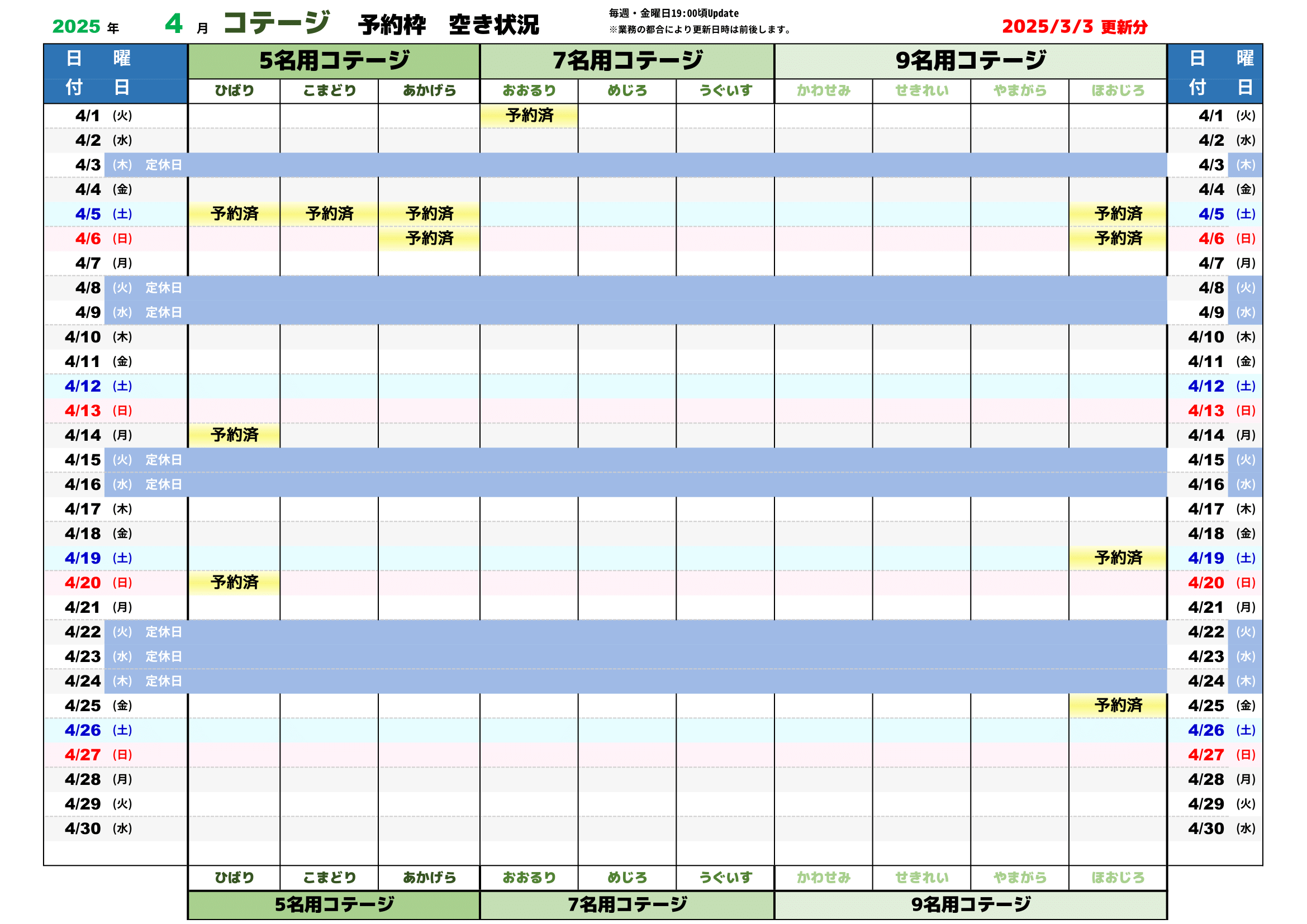Click the 定休日 label on the 4/8 row
This screenshot has height=924, width=1307.
tap(163, 288)
